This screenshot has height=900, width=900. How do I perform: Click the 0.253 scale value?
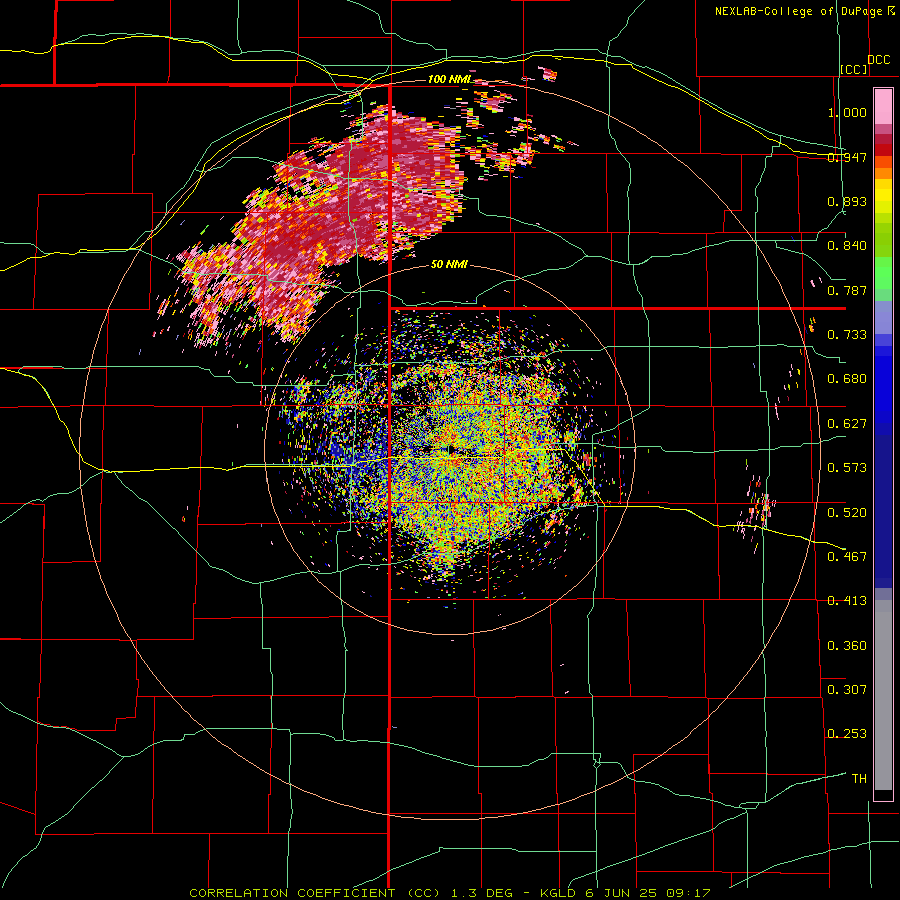pyautogui.click(x=847, y=734)
